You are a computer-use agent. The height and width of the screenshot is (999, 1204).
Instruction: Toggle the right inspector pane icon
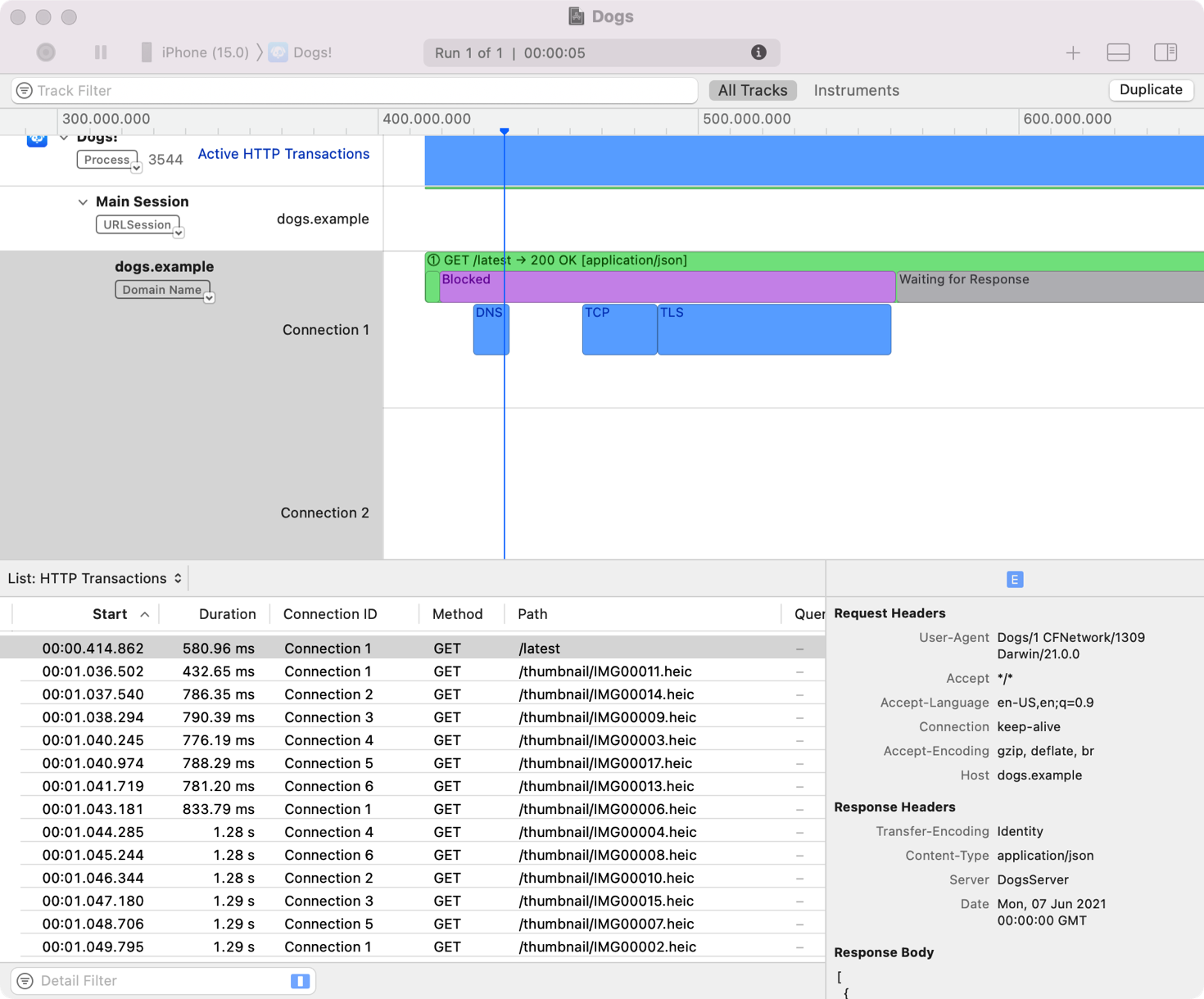[1166, 52]
